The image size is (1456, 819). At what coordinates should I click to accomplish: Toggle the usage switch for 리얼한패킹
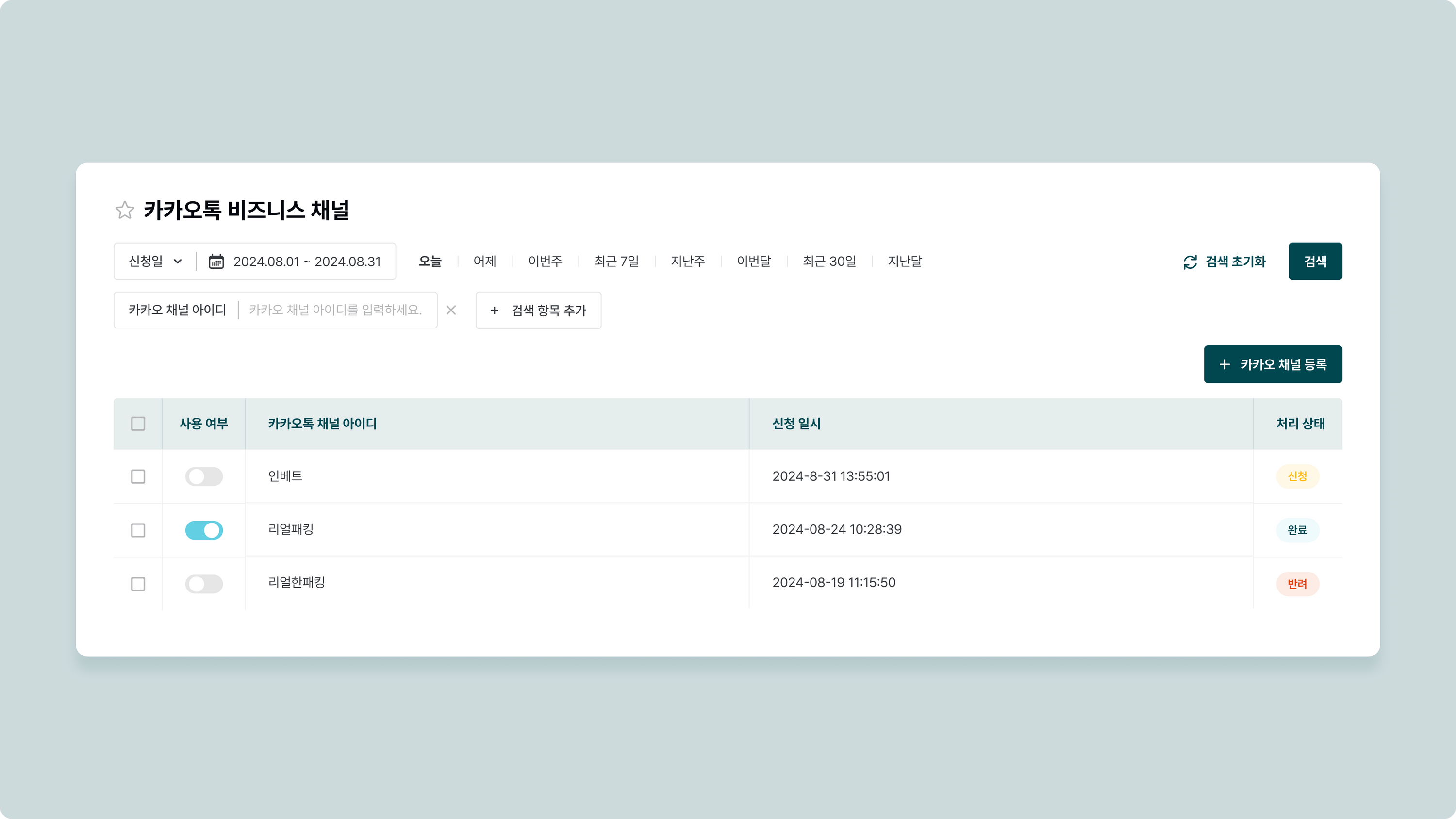click(203, 584)
